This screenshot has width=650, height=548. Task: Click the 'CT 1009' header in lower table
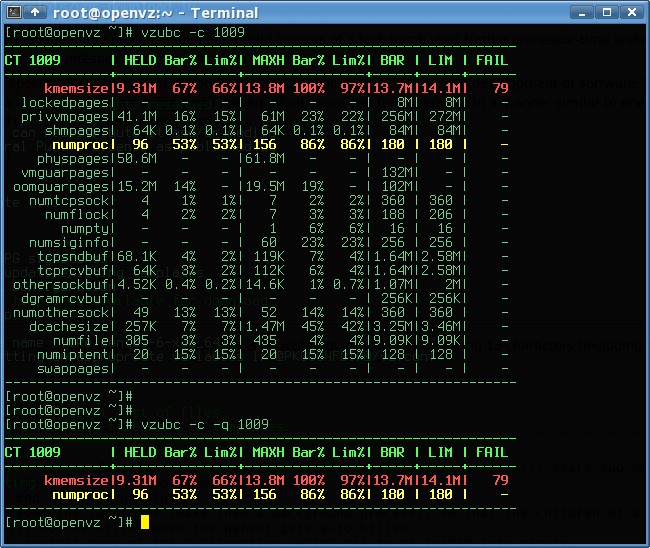coord(32,452)
